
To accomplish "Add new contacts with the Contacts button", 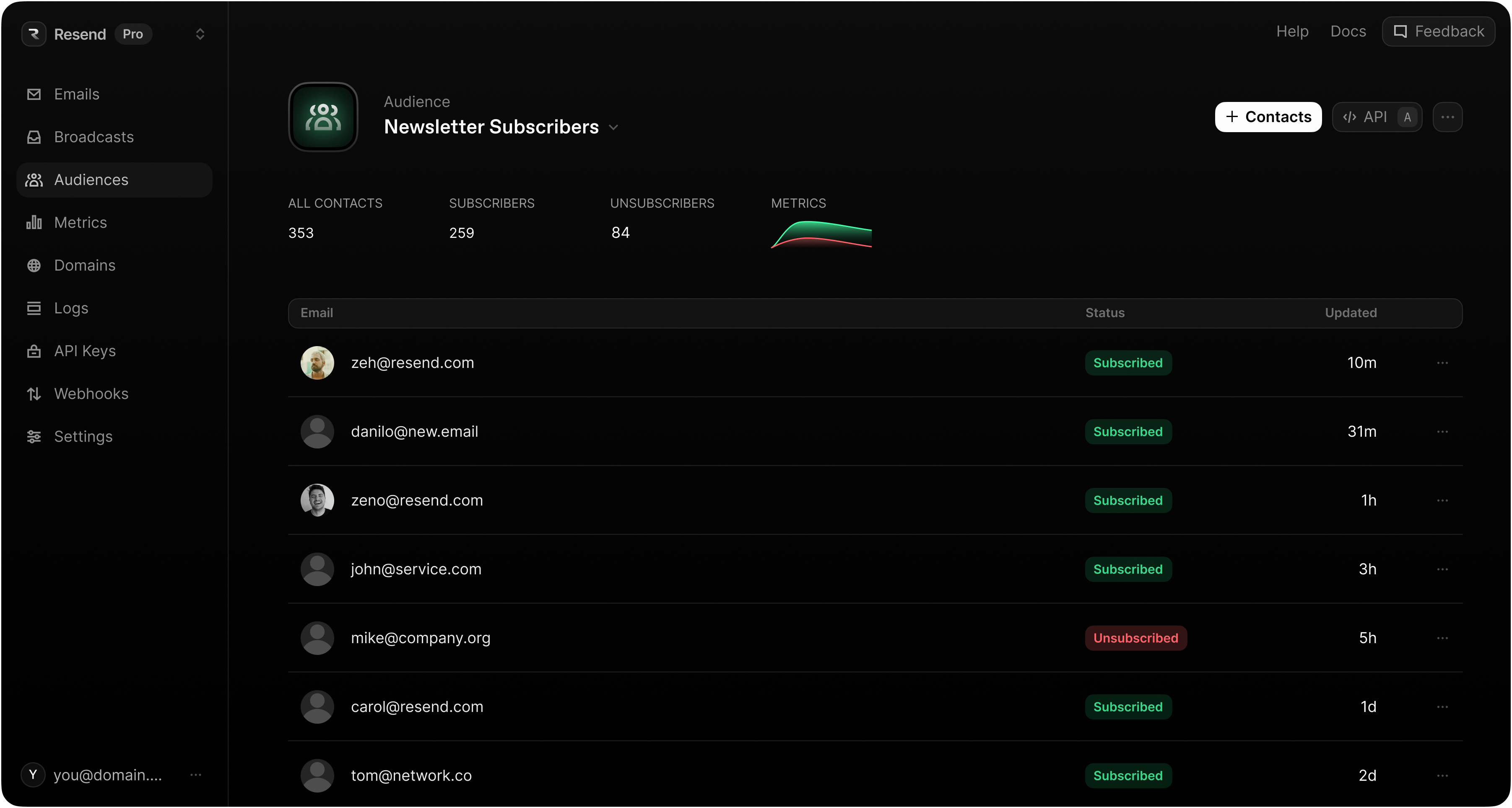I will 1268,117.
